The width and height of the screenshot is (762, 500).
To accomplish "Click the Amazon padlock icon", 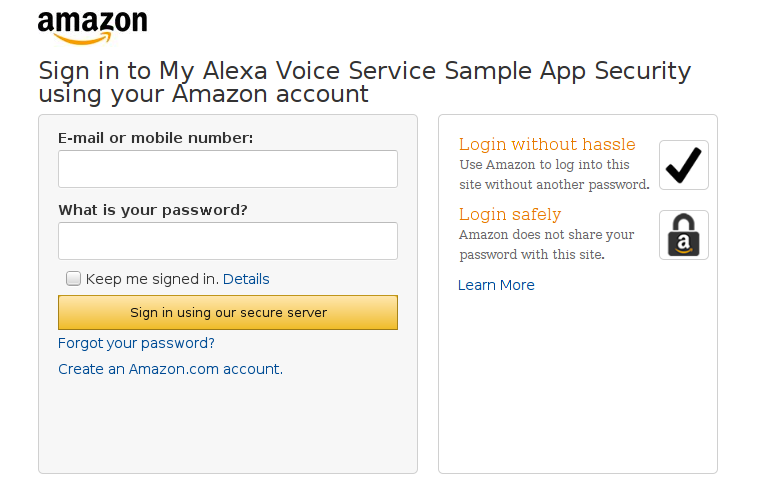I will pos(683,235).
